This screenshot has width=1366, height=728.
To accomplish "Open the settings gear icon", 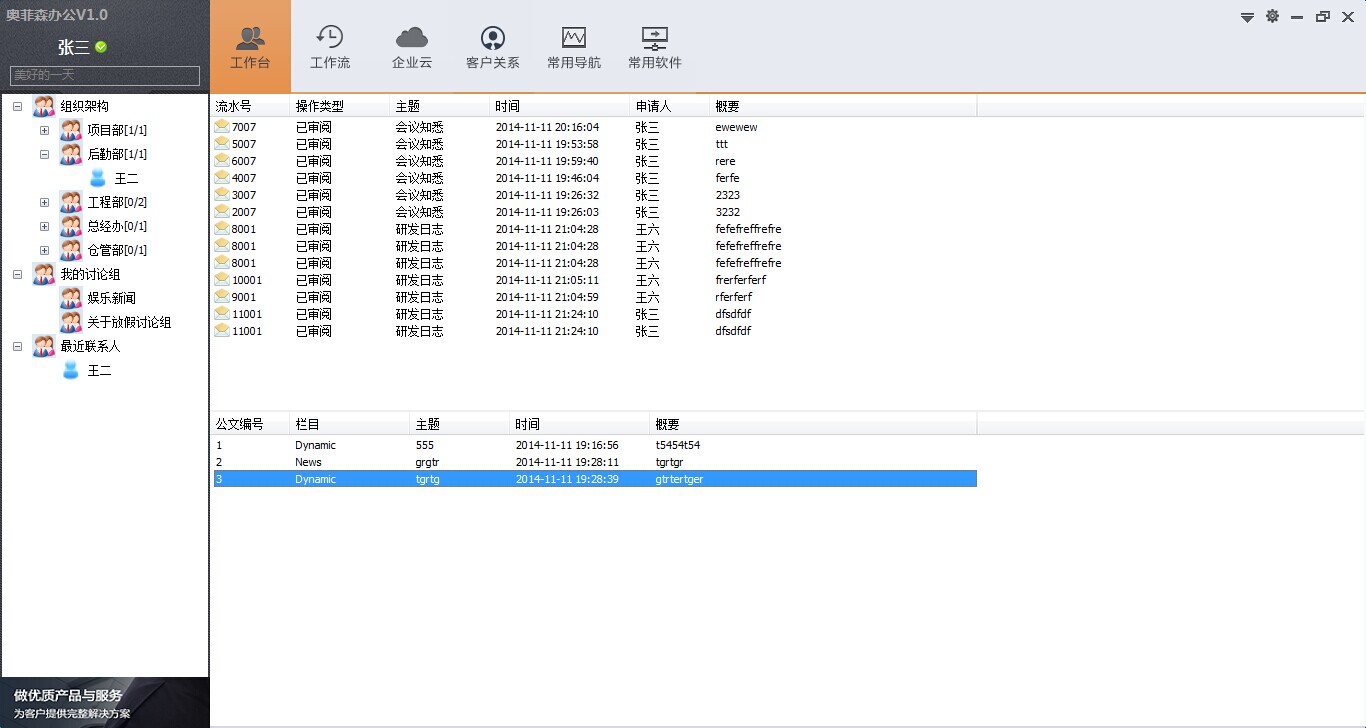I will click(x=1272, y=16).
